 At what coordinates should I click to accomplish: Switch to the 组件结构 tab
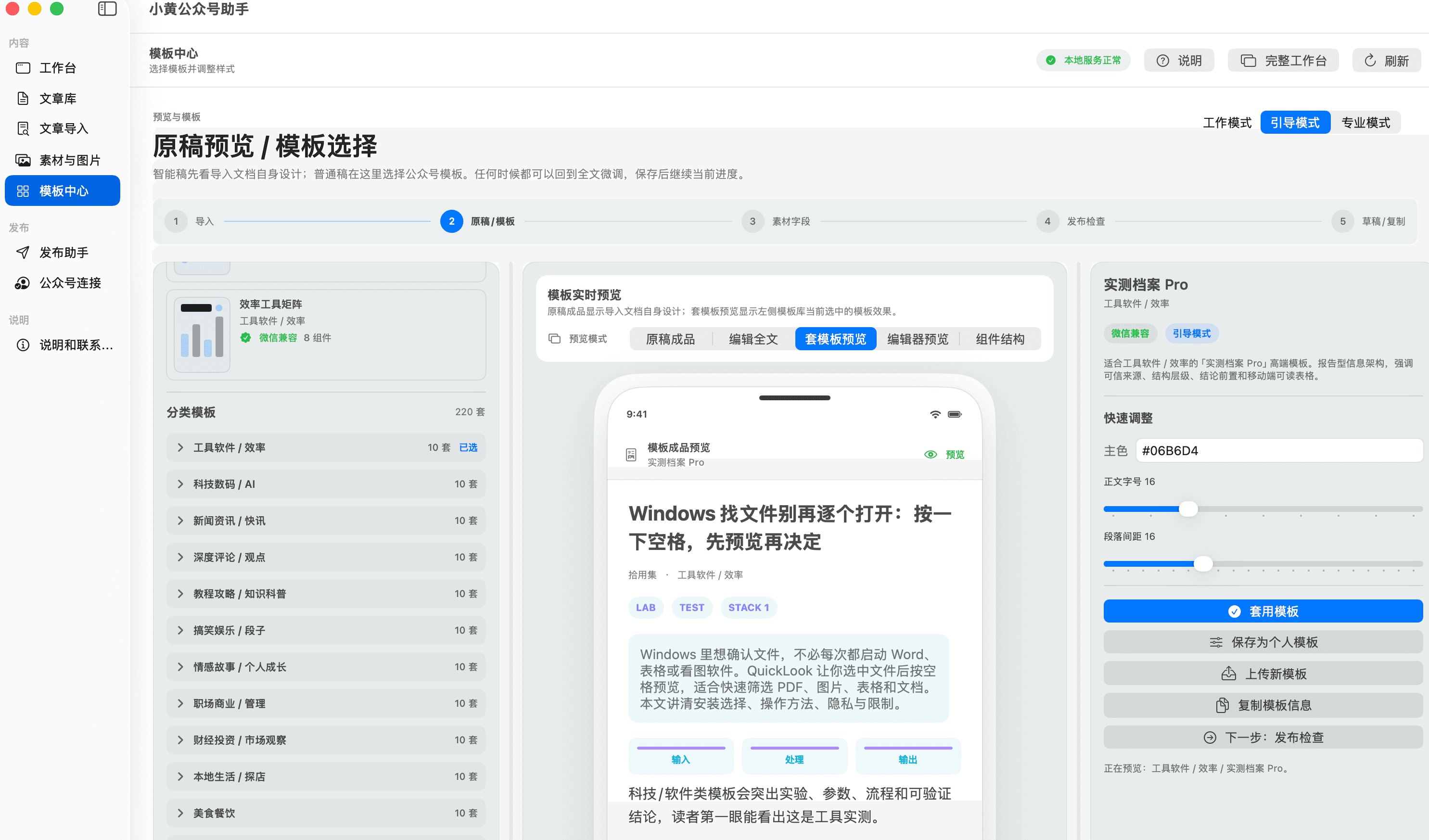tap(1000, 339)
